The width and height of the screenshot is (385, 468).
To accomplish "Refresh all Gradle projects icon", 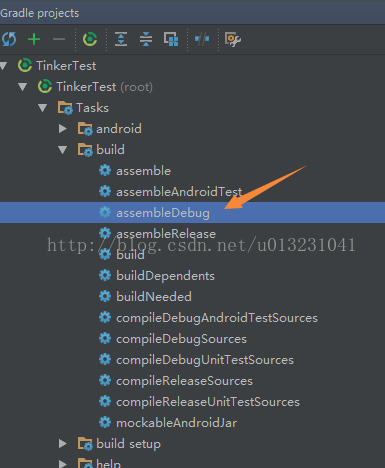I will [x=9, y=39].
